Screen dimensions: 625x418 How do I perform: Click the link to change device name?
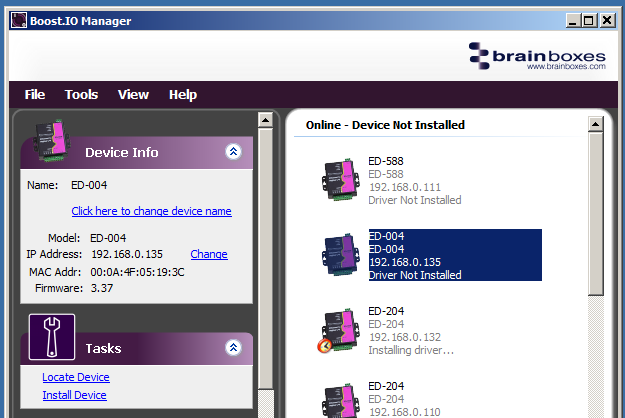click(x=151, y=211)
